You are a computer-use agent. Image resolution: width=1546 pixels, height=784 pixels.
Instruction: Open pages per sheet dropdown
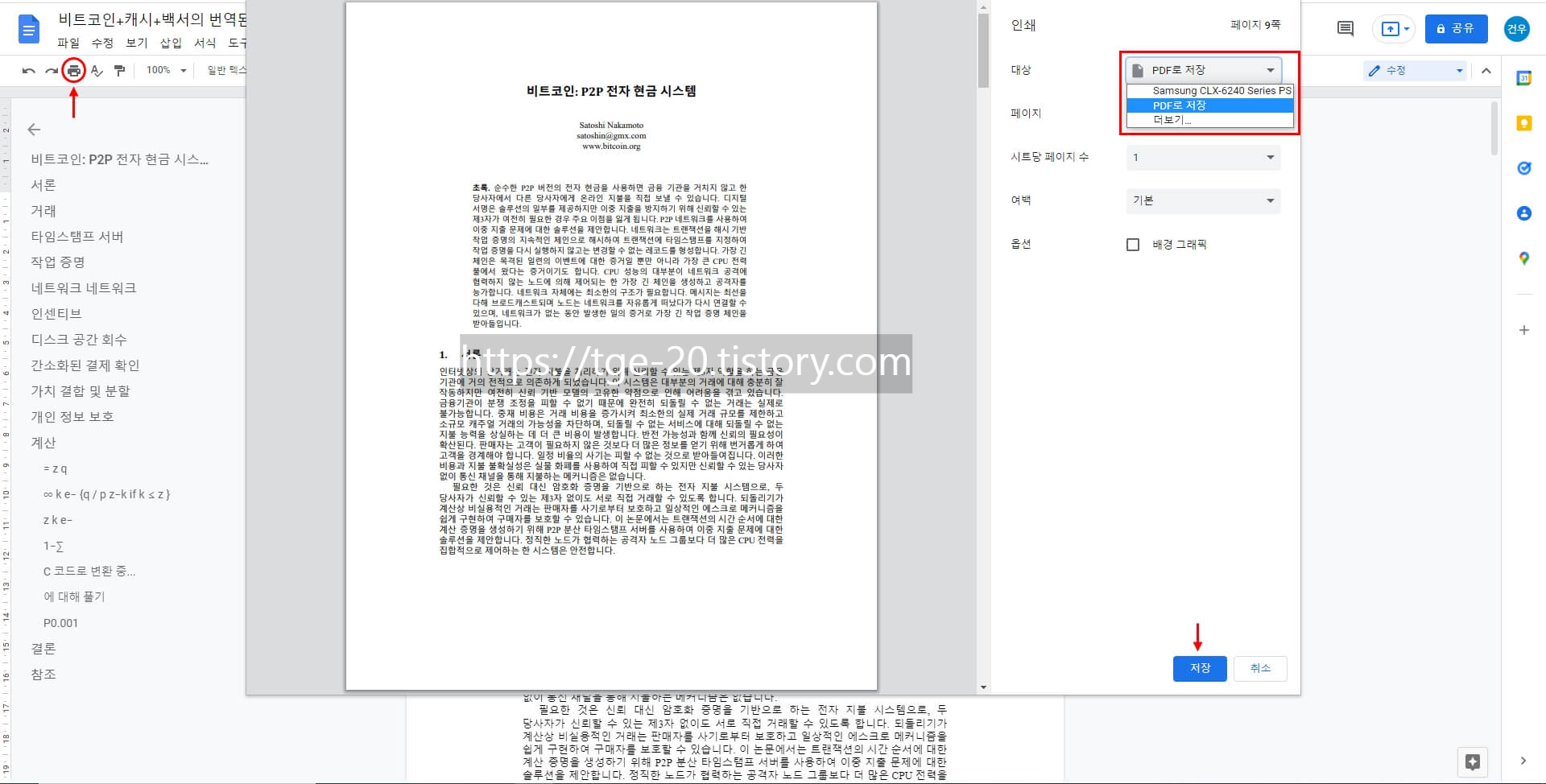coord(1203,157)
